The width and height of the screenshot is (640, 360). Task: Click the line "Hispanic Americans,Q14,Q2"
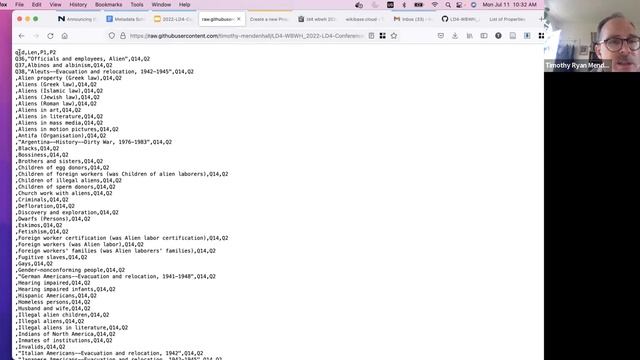click(x=56, y=296)
